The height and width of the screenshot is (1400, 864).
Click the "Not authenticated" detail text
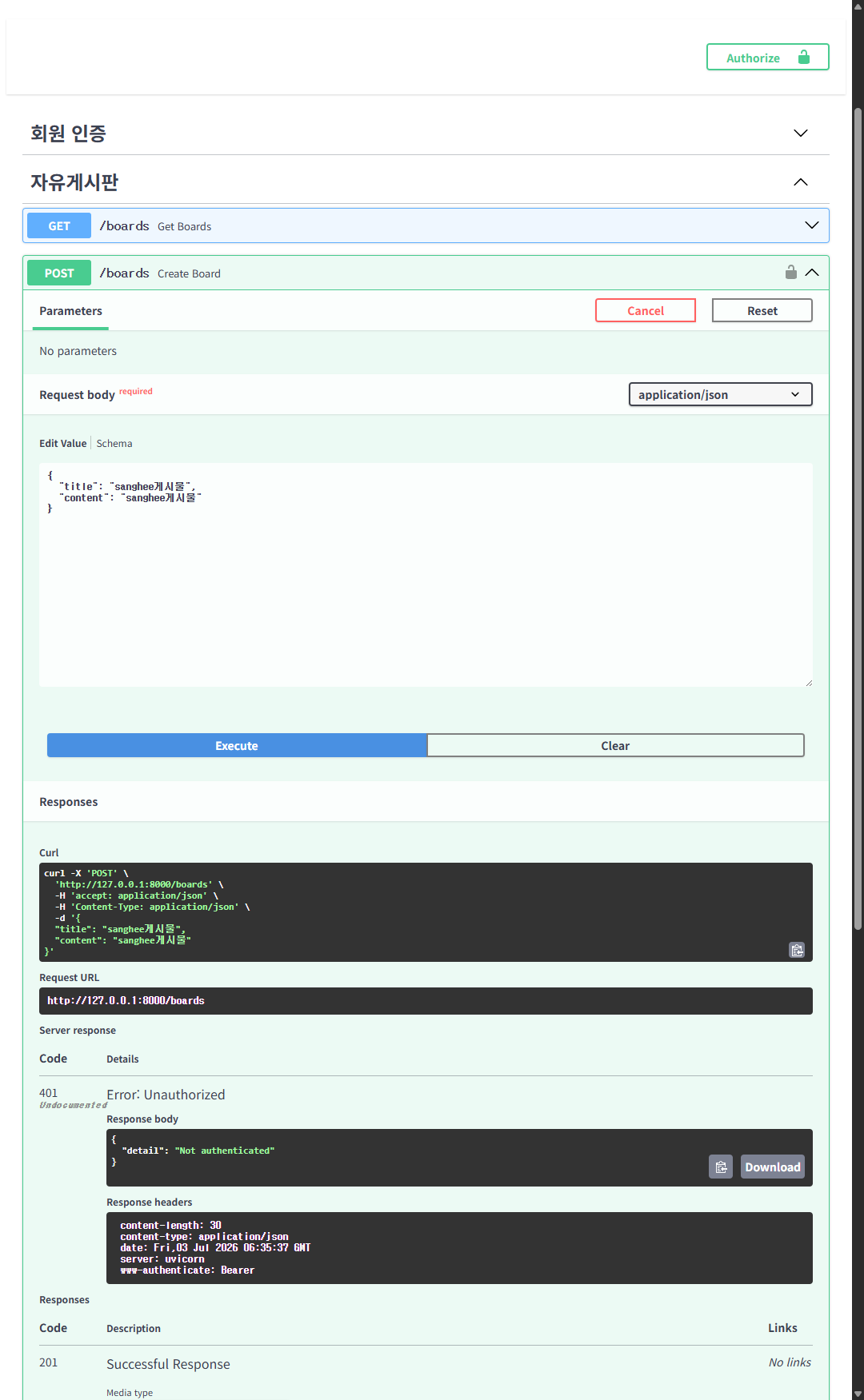point(225,1151)
